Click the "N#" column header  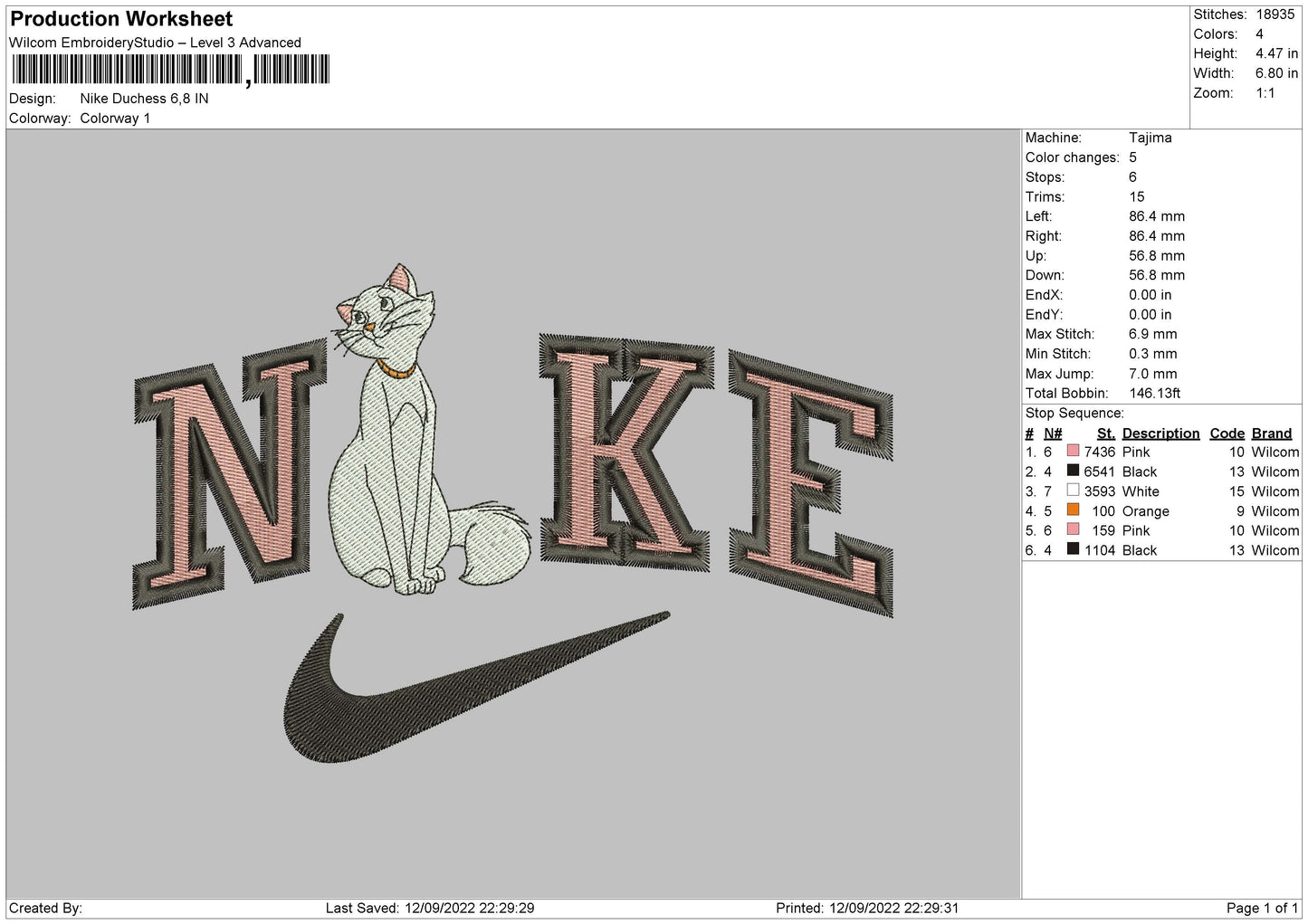coord(1053,433)
